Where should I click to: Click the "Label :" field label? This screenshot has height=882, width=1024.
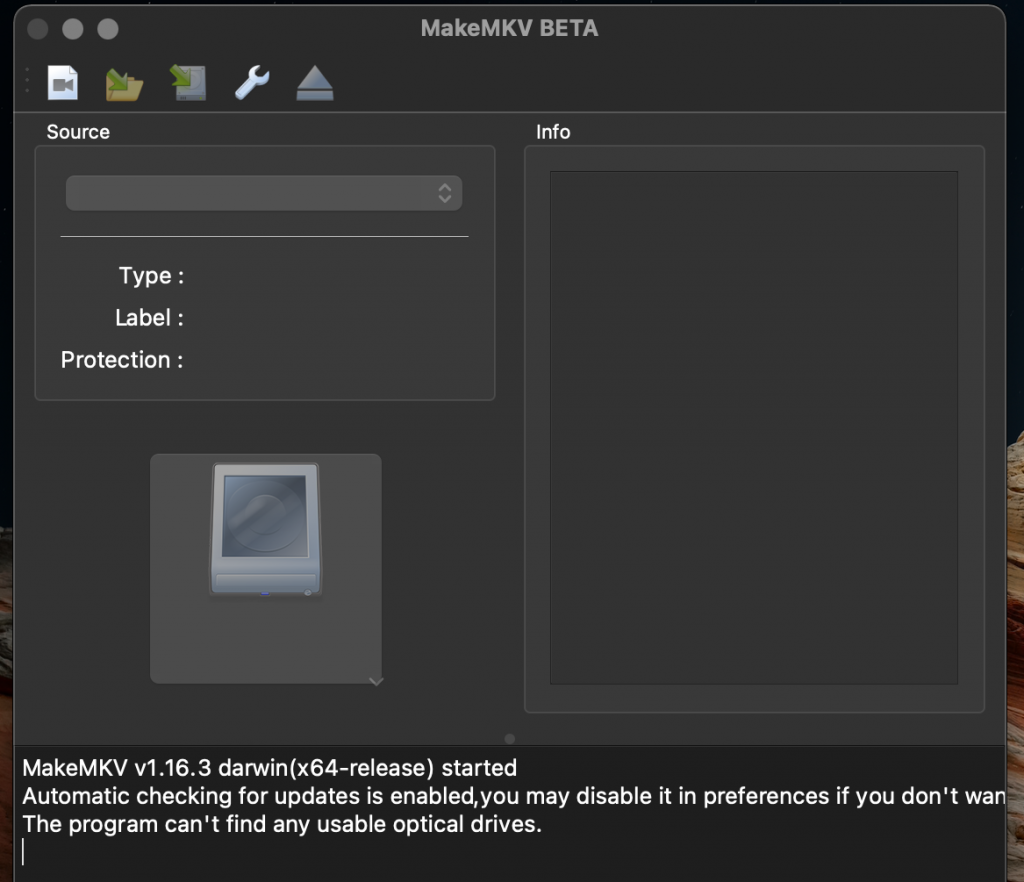pyautogui.click(x=150, y=318)
